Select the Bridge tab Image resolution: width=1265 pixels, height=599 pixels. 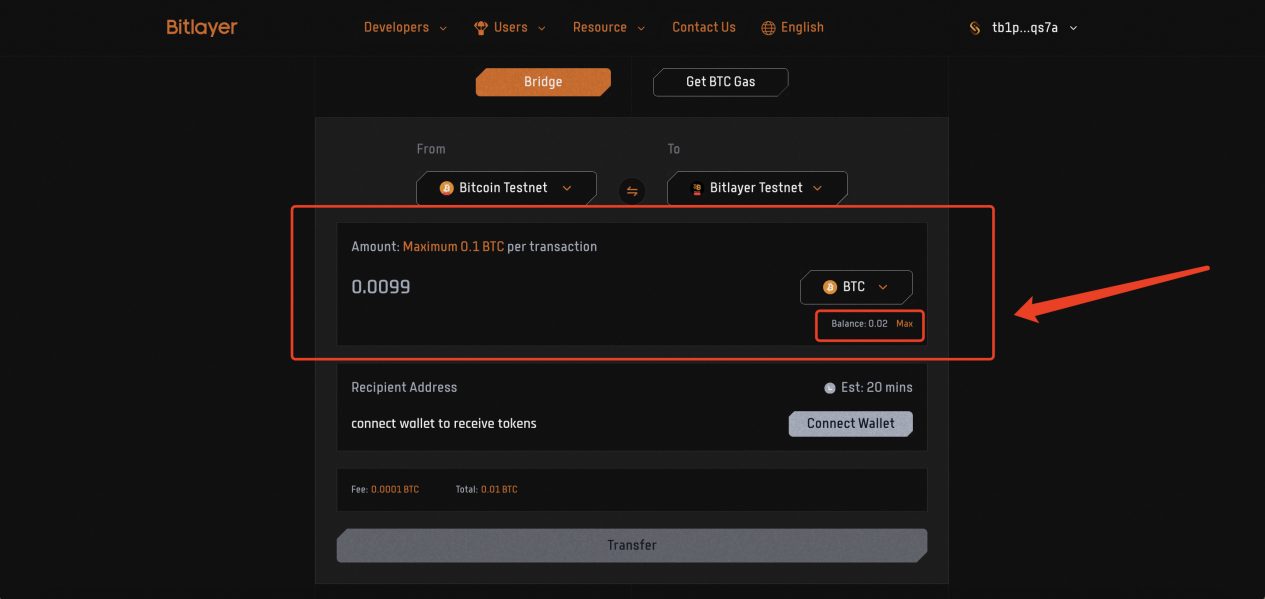click(x=543, y=82)
